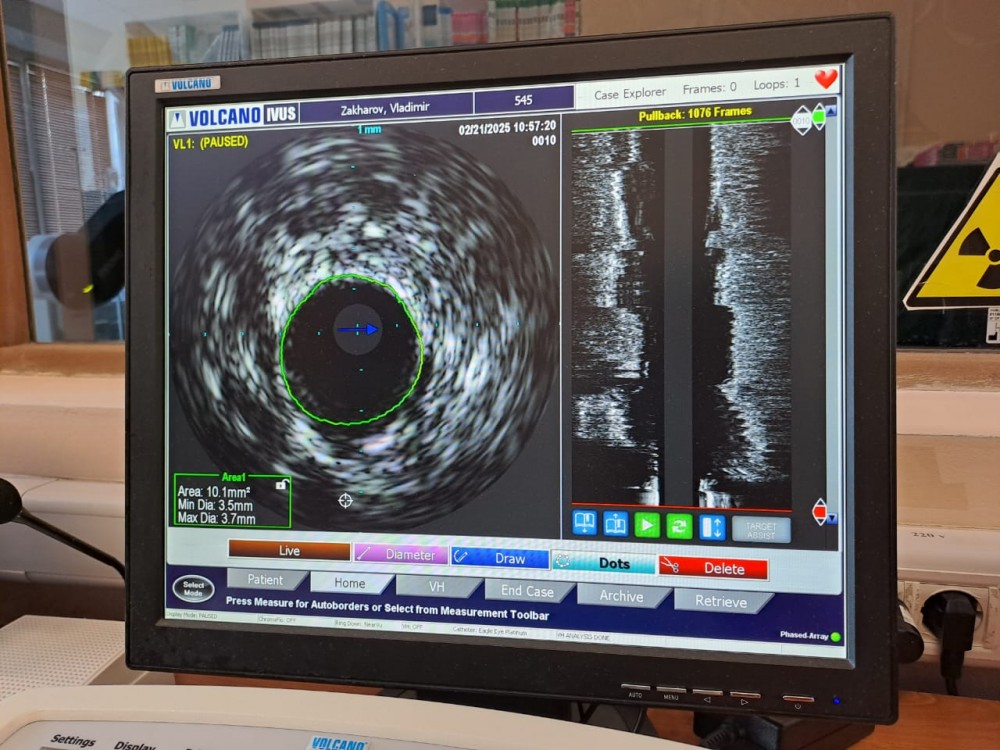Click the 1 mm scale label

point(369,130)
